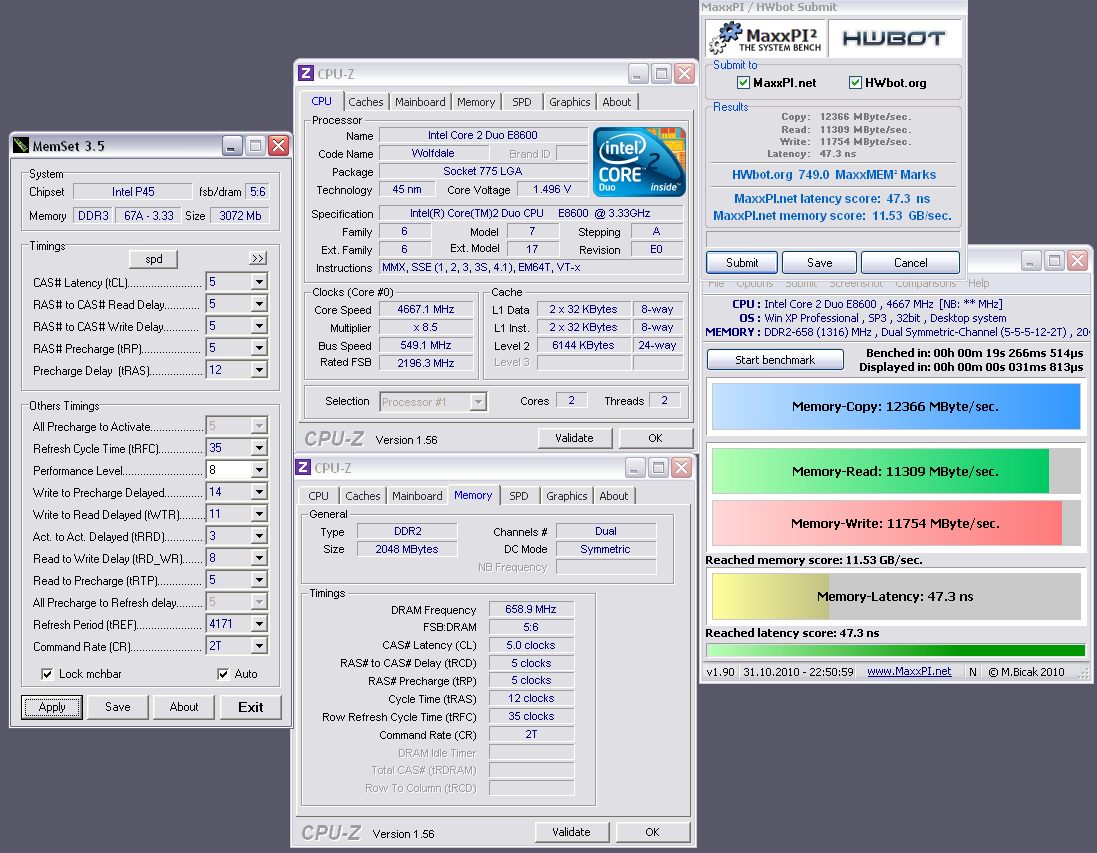Click the HWBOT logo
This screenshot has width=1097, height=853.
tap(894, 38)
